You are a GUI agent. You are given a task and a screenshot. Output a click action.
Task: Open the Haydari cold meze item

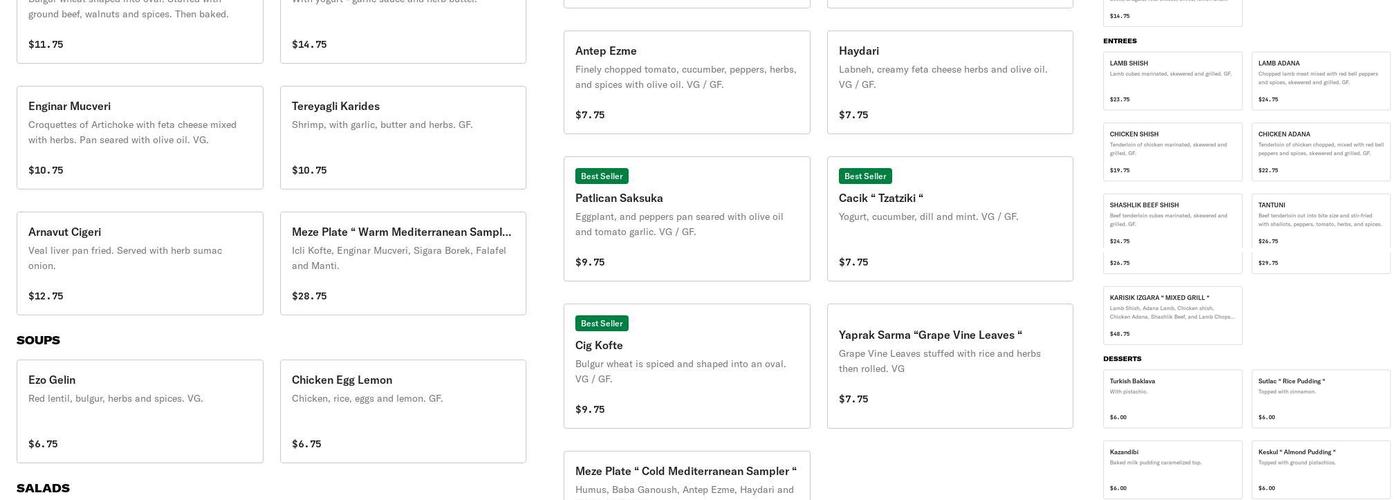[950, 82]
